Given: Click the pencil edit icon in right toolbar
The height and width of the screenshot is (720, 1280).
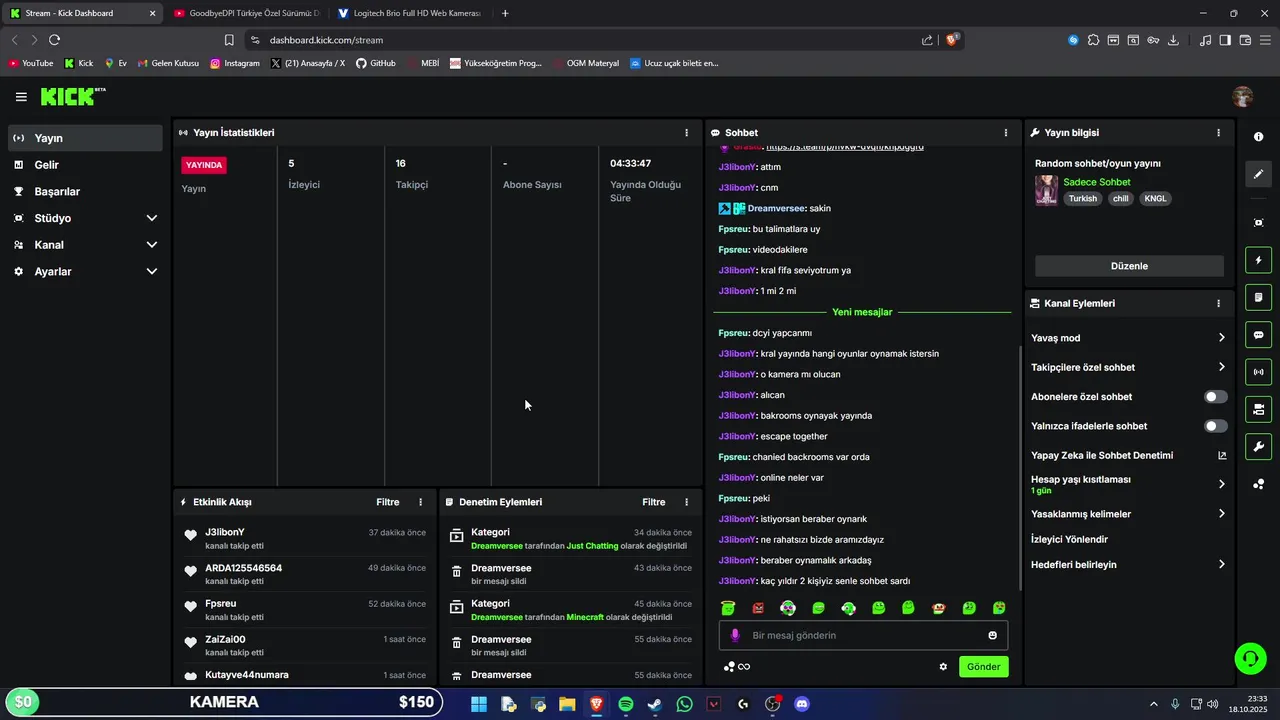Looking at the screenshot, I should [1258, 174].
